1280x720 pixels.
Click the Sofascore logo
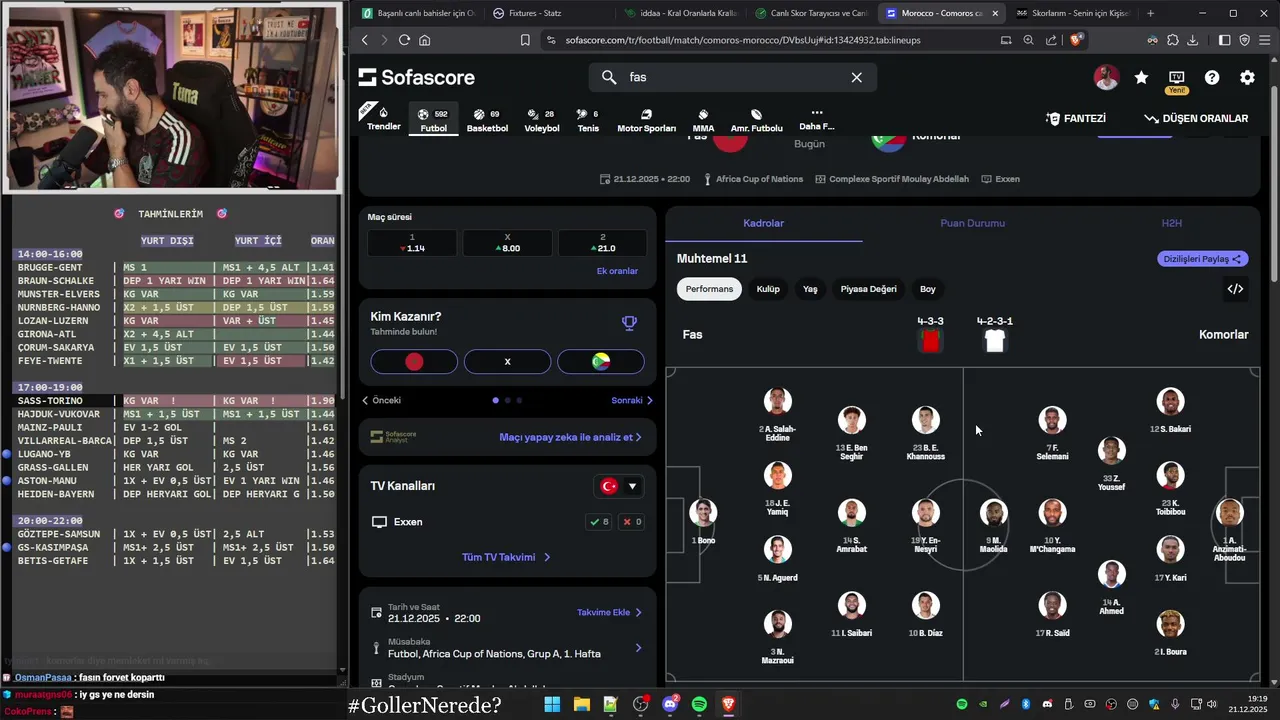[x=416, y=77]
